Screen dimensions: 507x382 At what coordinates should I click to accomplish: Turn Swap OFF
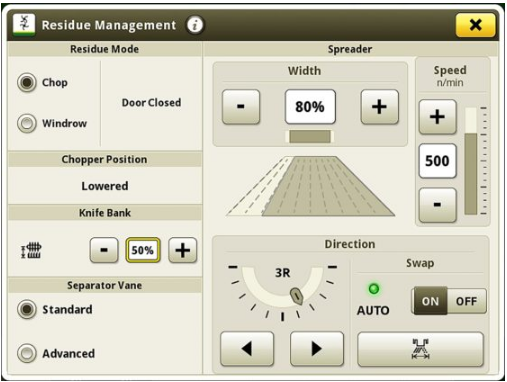tap(466, 301)
